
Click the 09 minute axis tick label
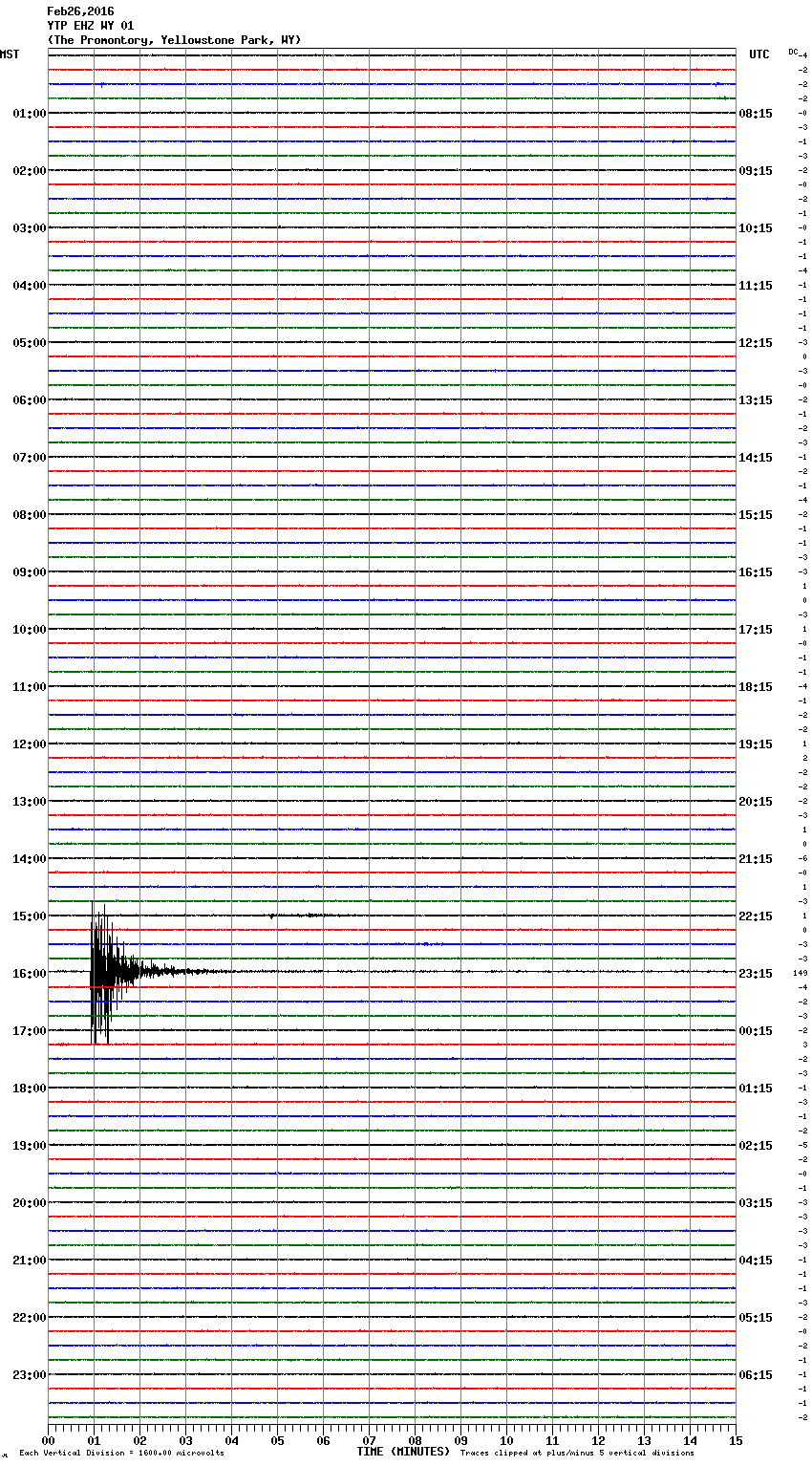pyautogui.click(x=461, y=1440)
